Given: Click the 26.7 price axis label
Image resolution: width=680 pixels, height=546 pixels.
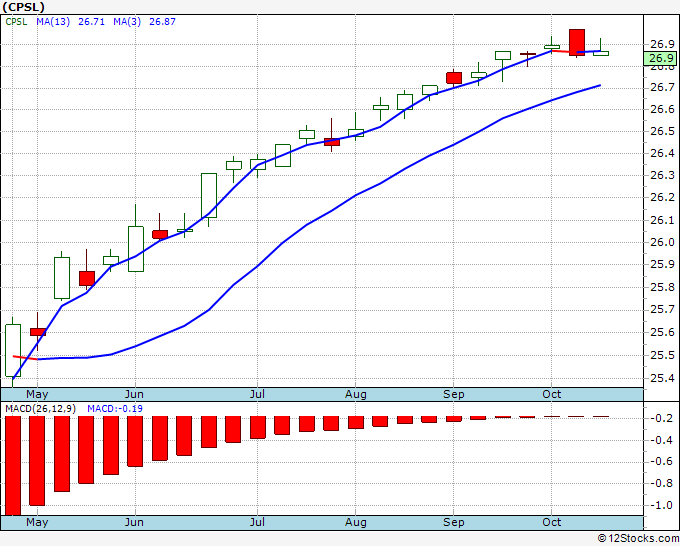Looking at the screenshot, I should (662, 88).
